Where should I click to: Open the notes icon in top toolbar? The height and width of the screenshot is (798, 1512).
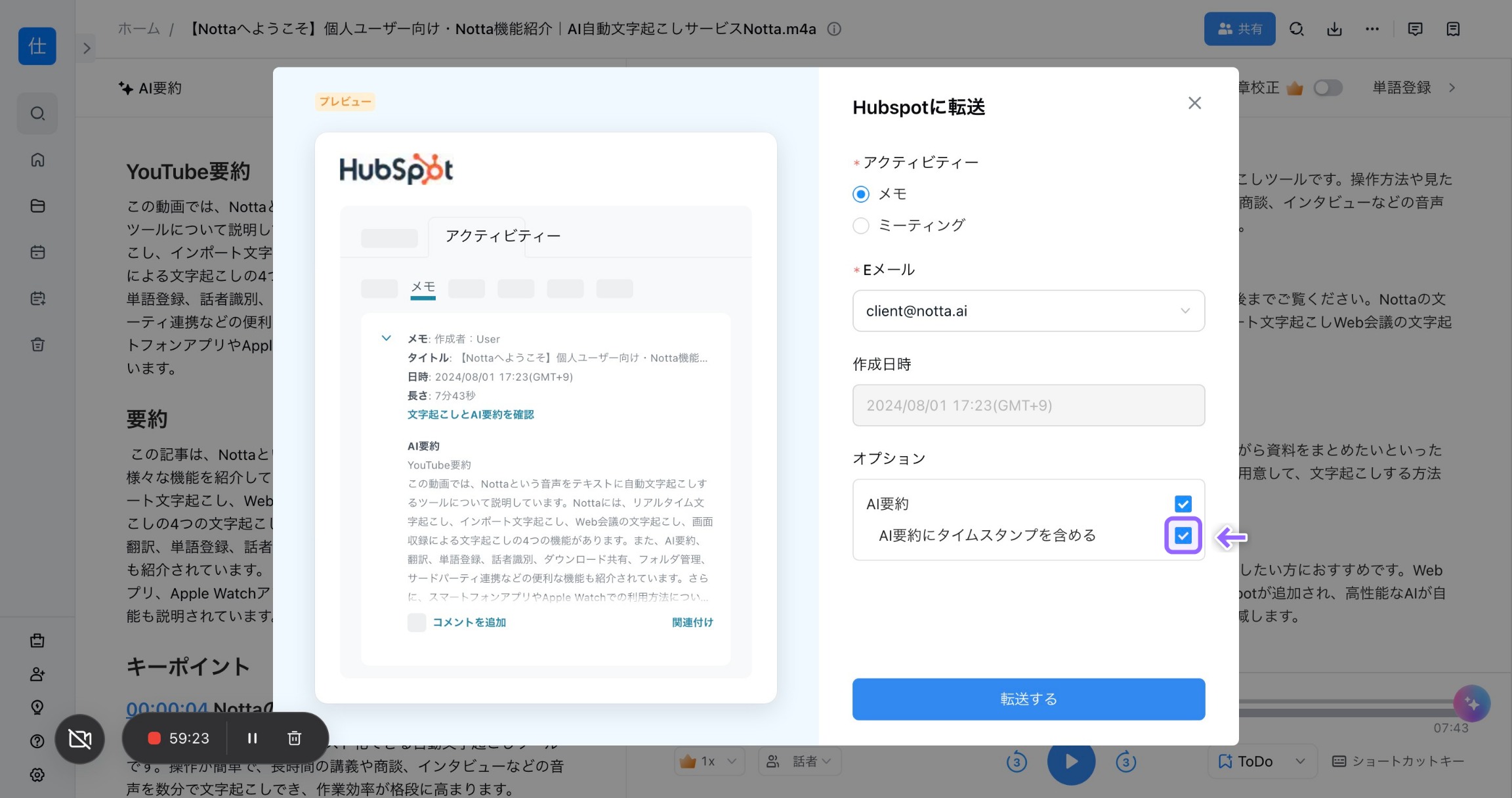pyautogui.click(x=1453, y=29)
